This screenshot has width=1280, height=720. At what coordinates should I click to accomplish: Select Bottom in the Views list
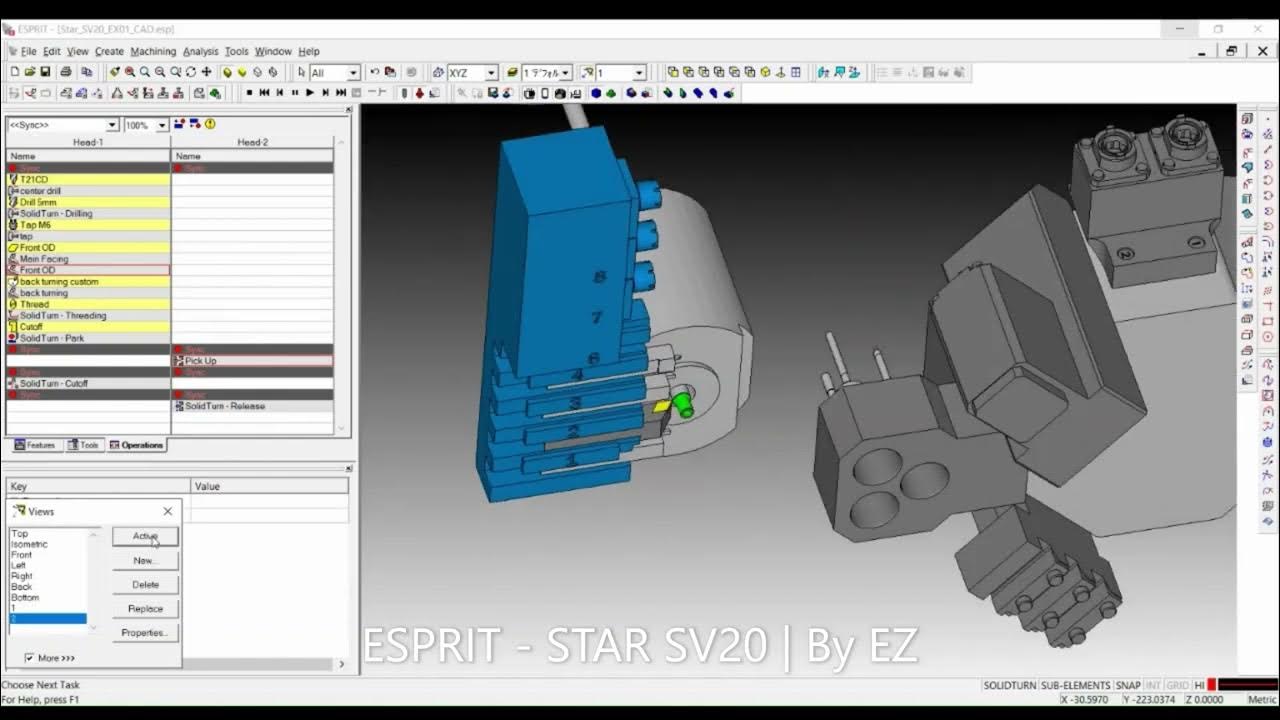(x=26, y=597)
